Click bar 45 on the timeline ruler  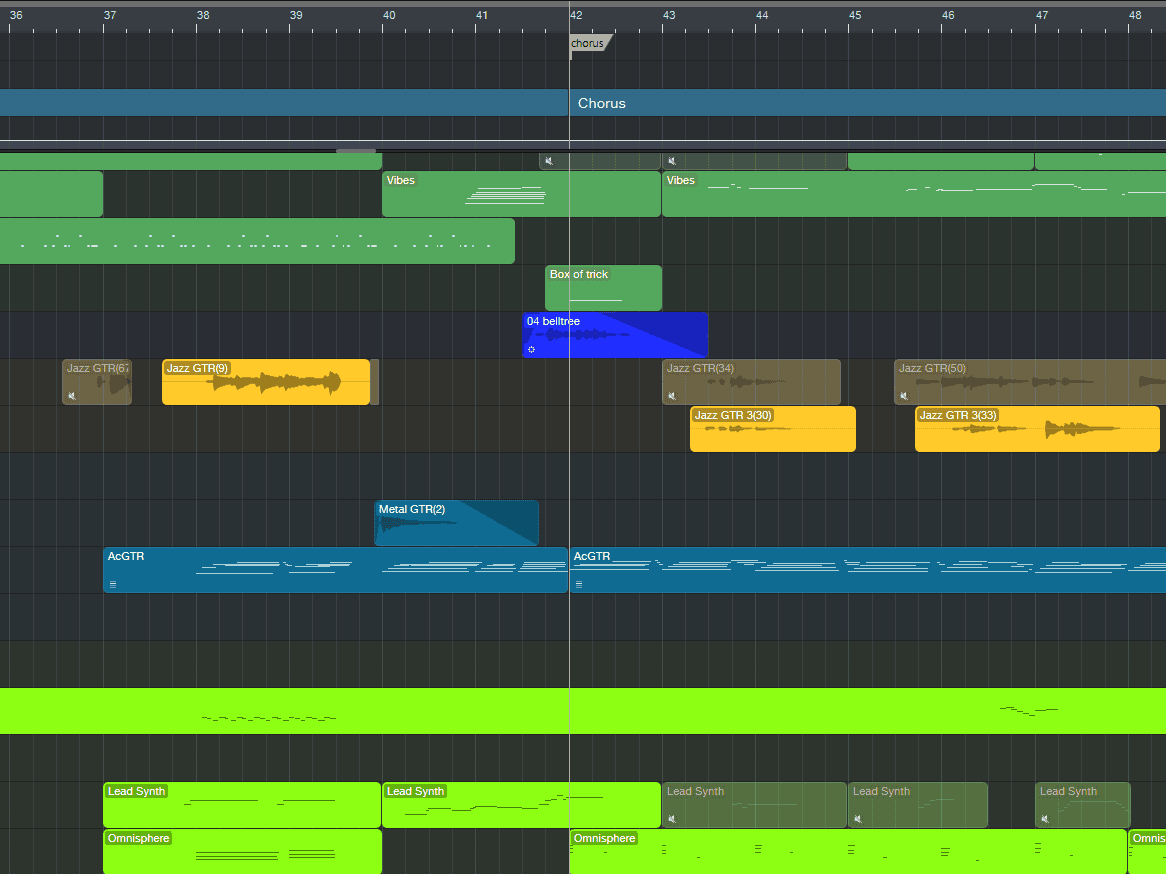click(x=855, y=16)
